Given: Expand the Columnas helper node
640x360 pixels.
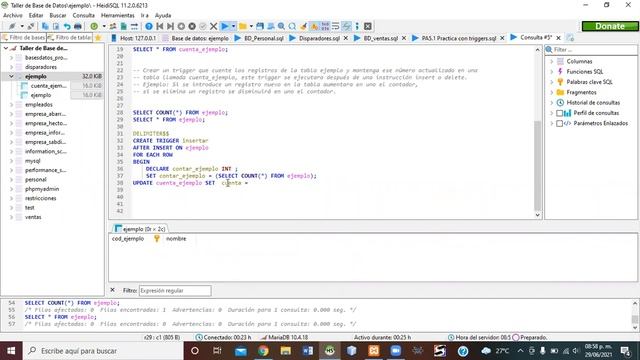Looking at the screenshot, I should pyautogui.click(x=551, y=61).
